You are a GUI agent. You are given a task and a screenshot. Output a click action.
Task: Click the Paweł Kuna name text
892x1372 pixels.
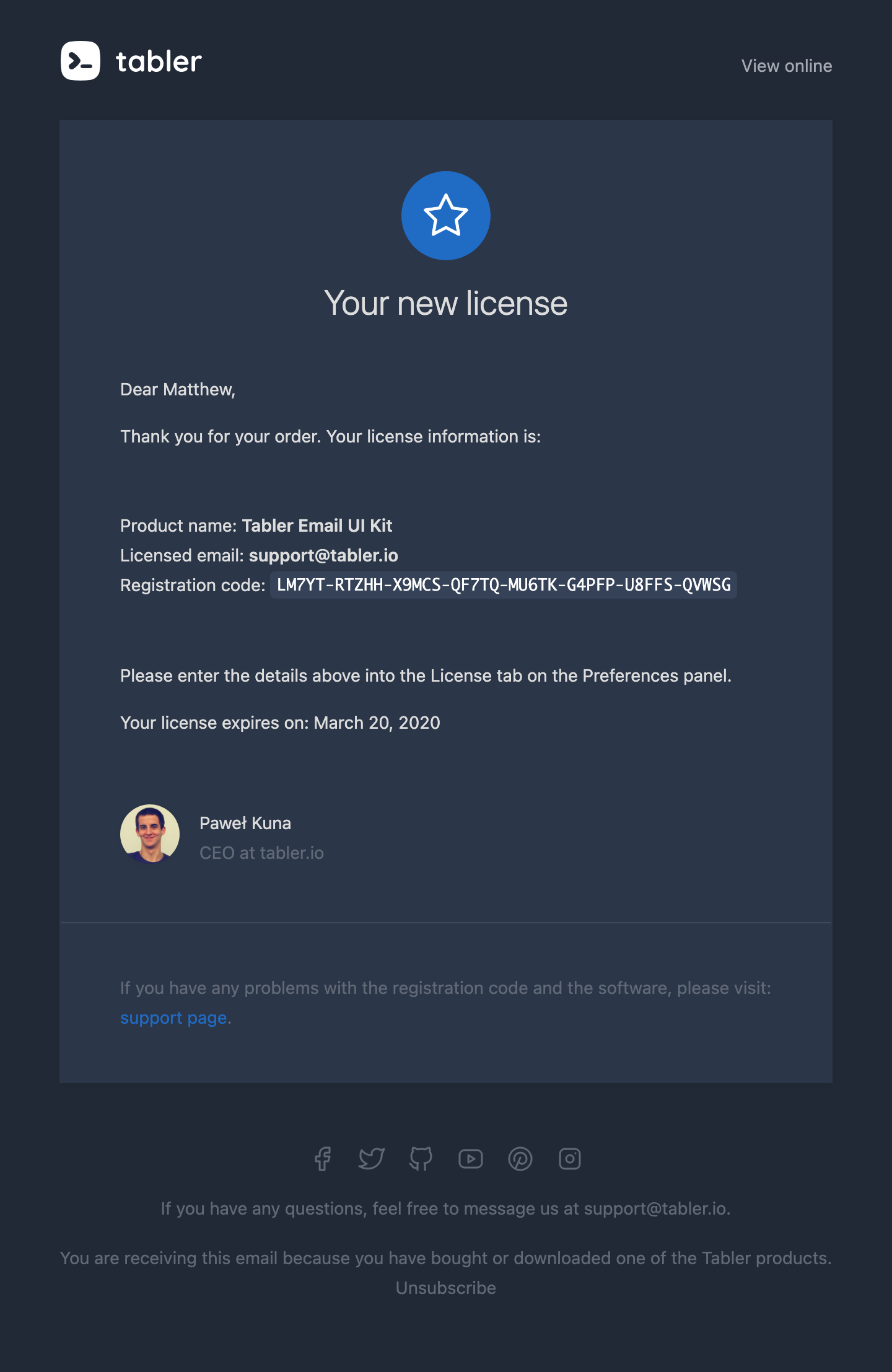pyautogui.click(x=245, y=823)
